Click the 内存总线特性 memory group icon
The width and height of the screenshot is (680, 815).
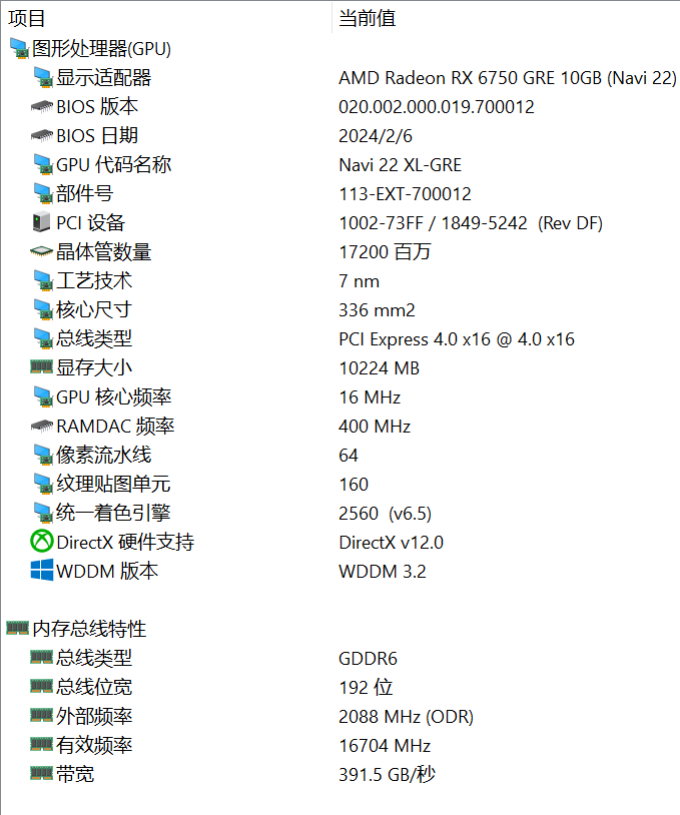18,628
